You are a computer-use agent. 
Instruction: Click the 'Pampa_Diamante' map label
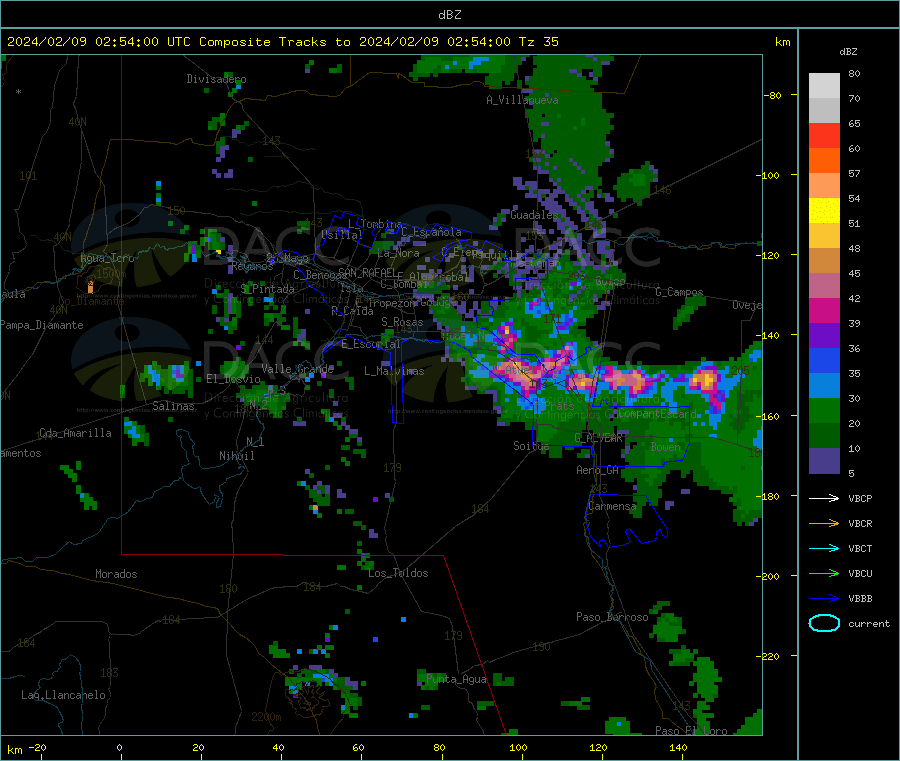pos(42,325)
